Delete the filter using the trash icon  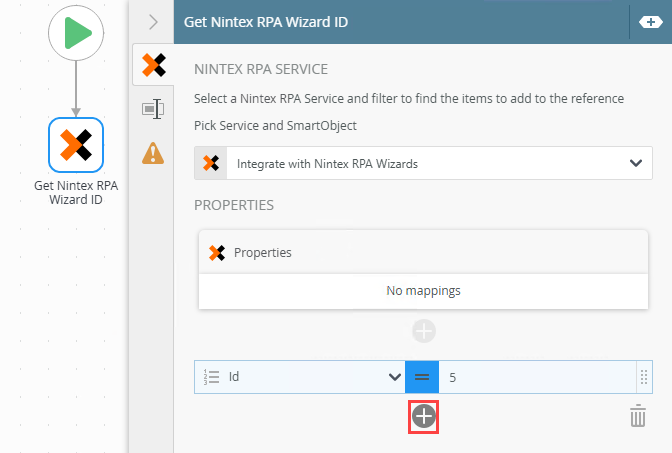[x=638, y=417]
